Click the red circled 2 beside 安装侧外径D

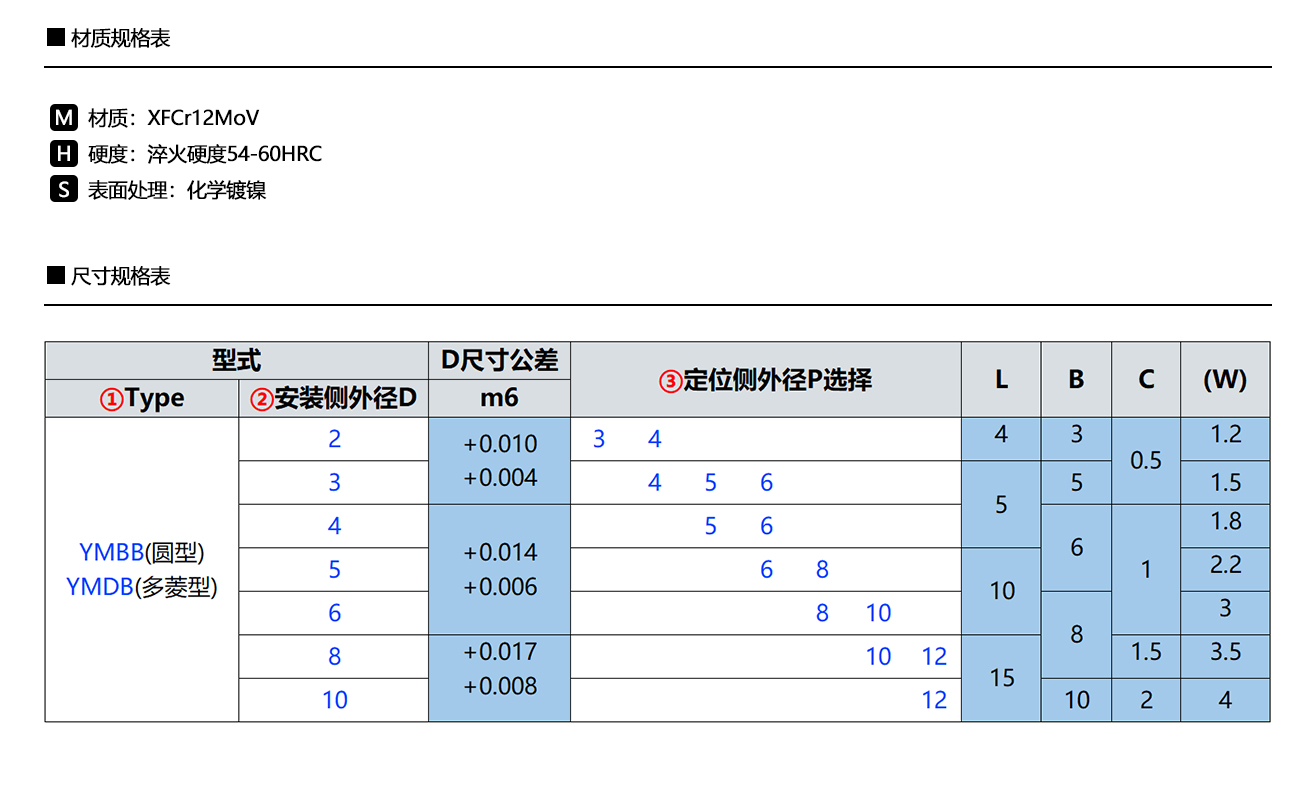pos(261,399)
